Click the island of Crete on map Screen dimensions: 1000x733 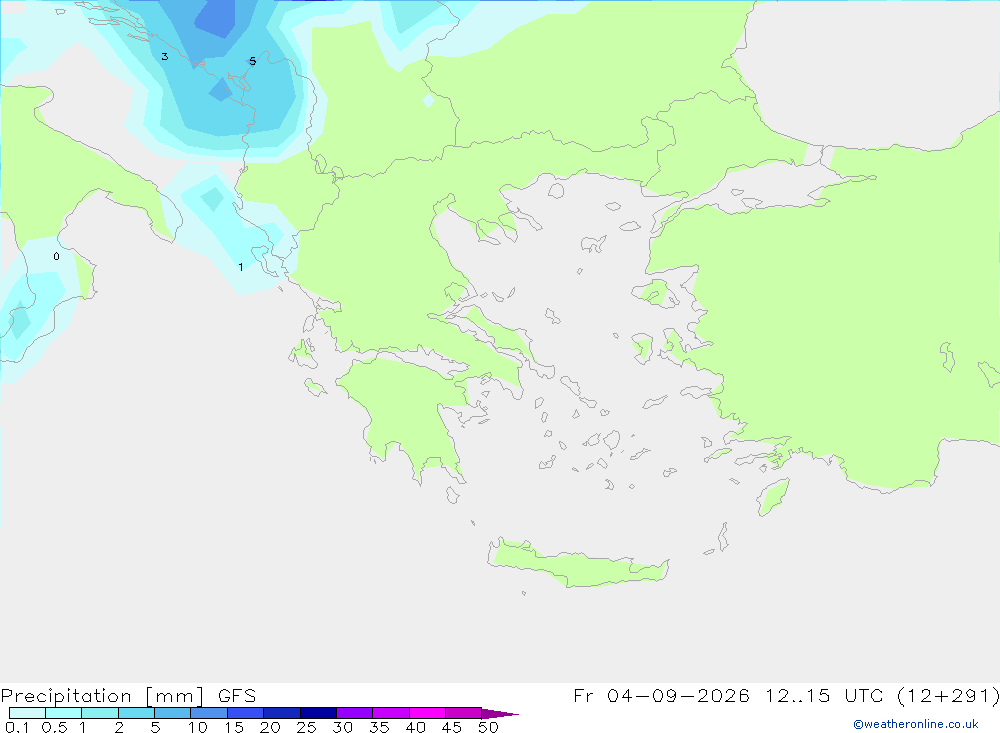point(577,565)
